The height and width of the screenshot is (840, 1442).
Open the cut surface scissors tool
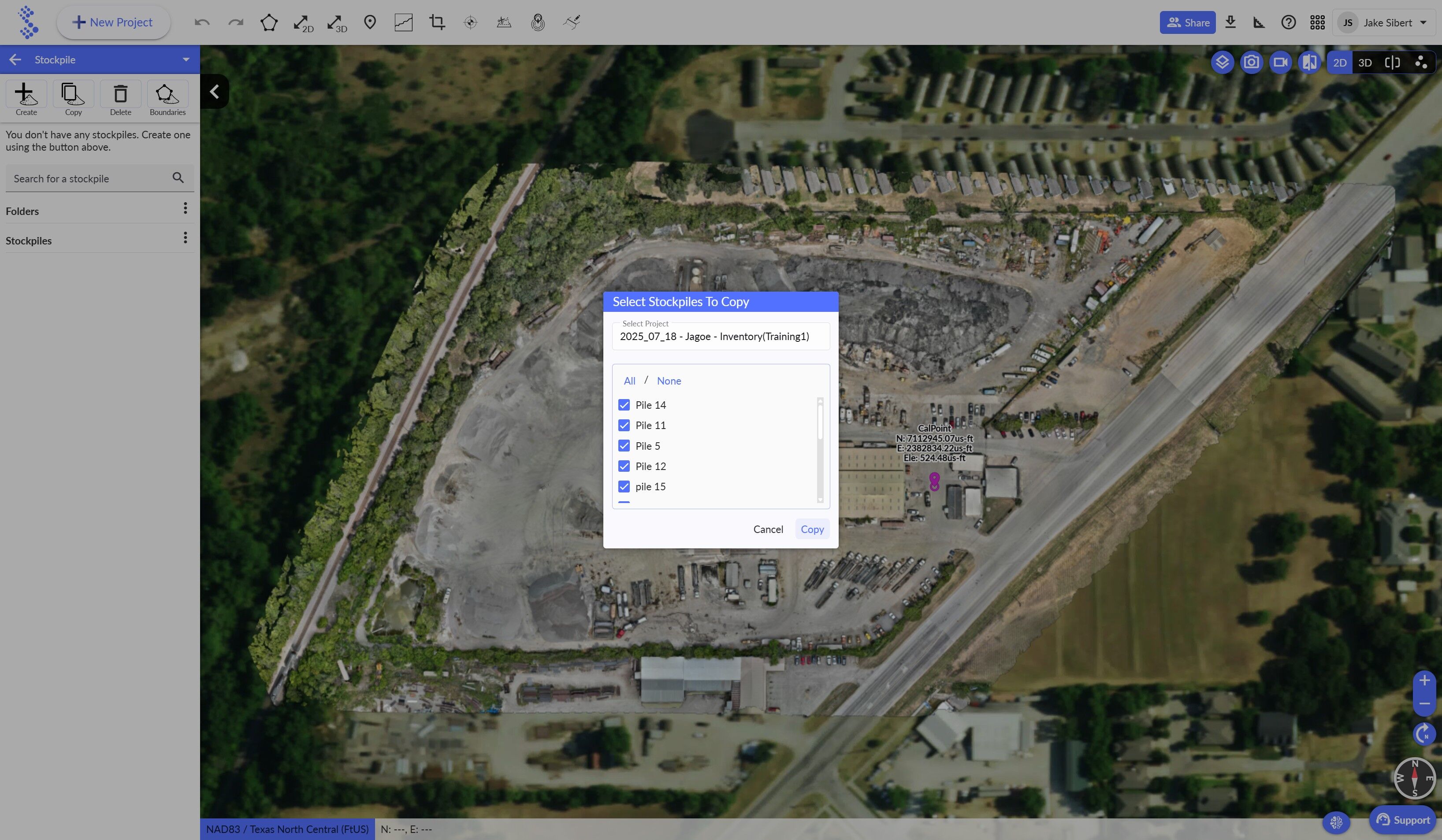pos(504,22)
